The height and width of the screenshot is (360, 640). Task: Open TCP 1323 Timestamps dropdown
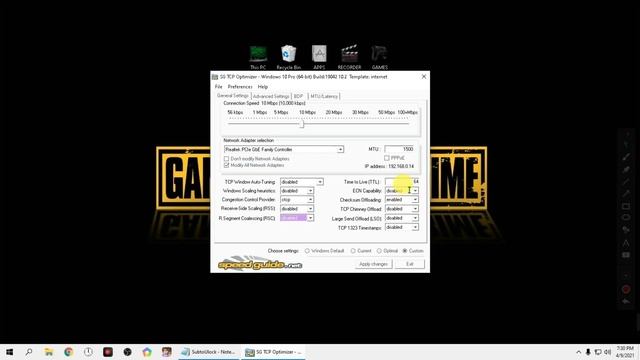pos(415,227)
